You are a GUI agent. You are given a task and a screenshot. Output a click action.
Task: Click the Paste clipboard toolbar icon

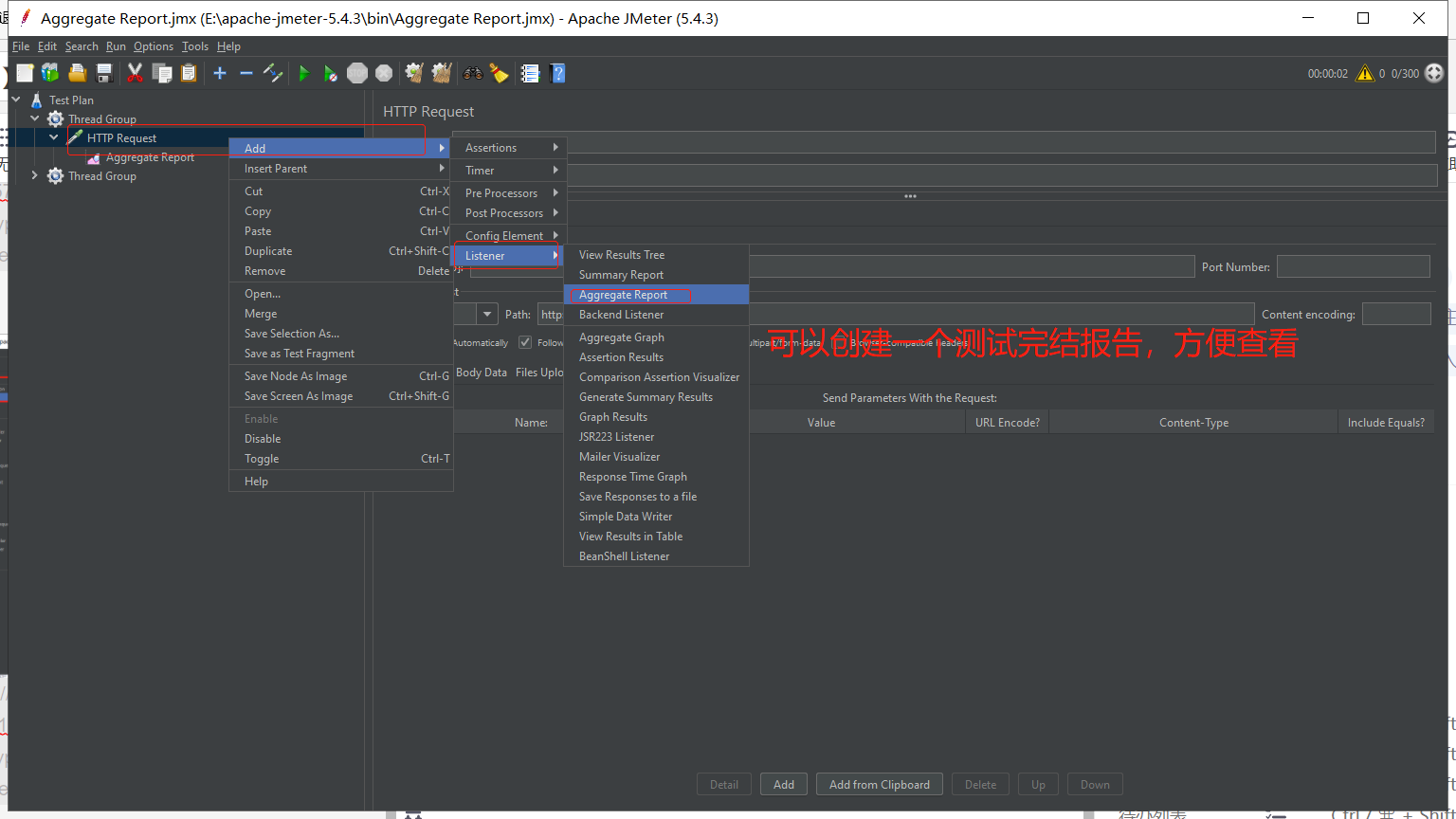tap(189, 73)
